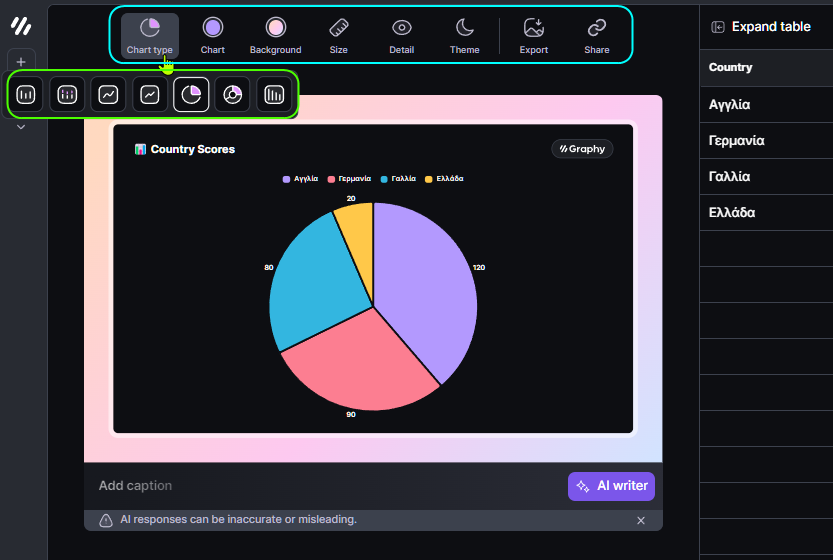
Task: Select the pie chart type icon
Action: [191, 95]
